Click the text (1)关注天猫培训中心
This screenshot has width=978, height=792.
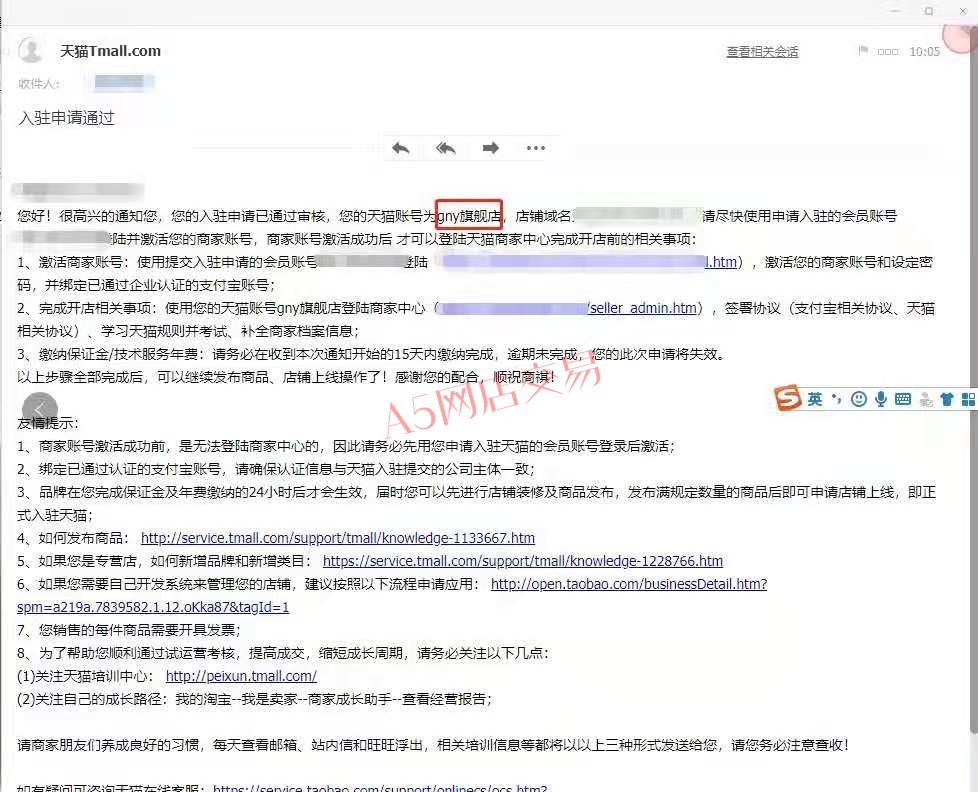(85, 676)
